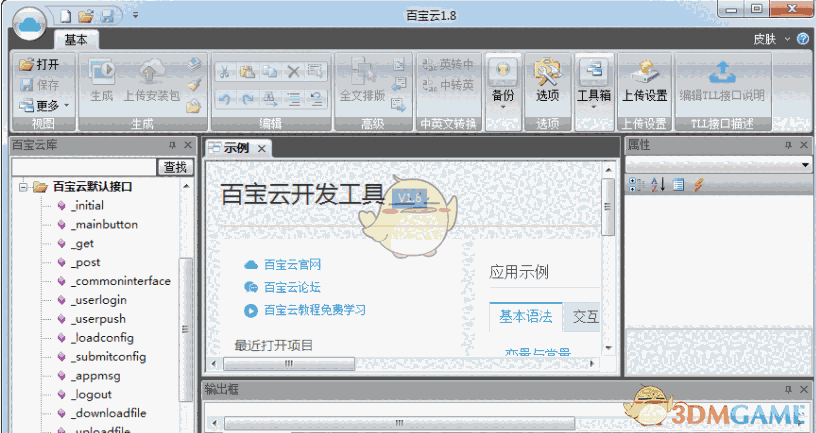816x433 pixels.
Task: Open the cloud application menu button
Action: (x=29, y=23)
